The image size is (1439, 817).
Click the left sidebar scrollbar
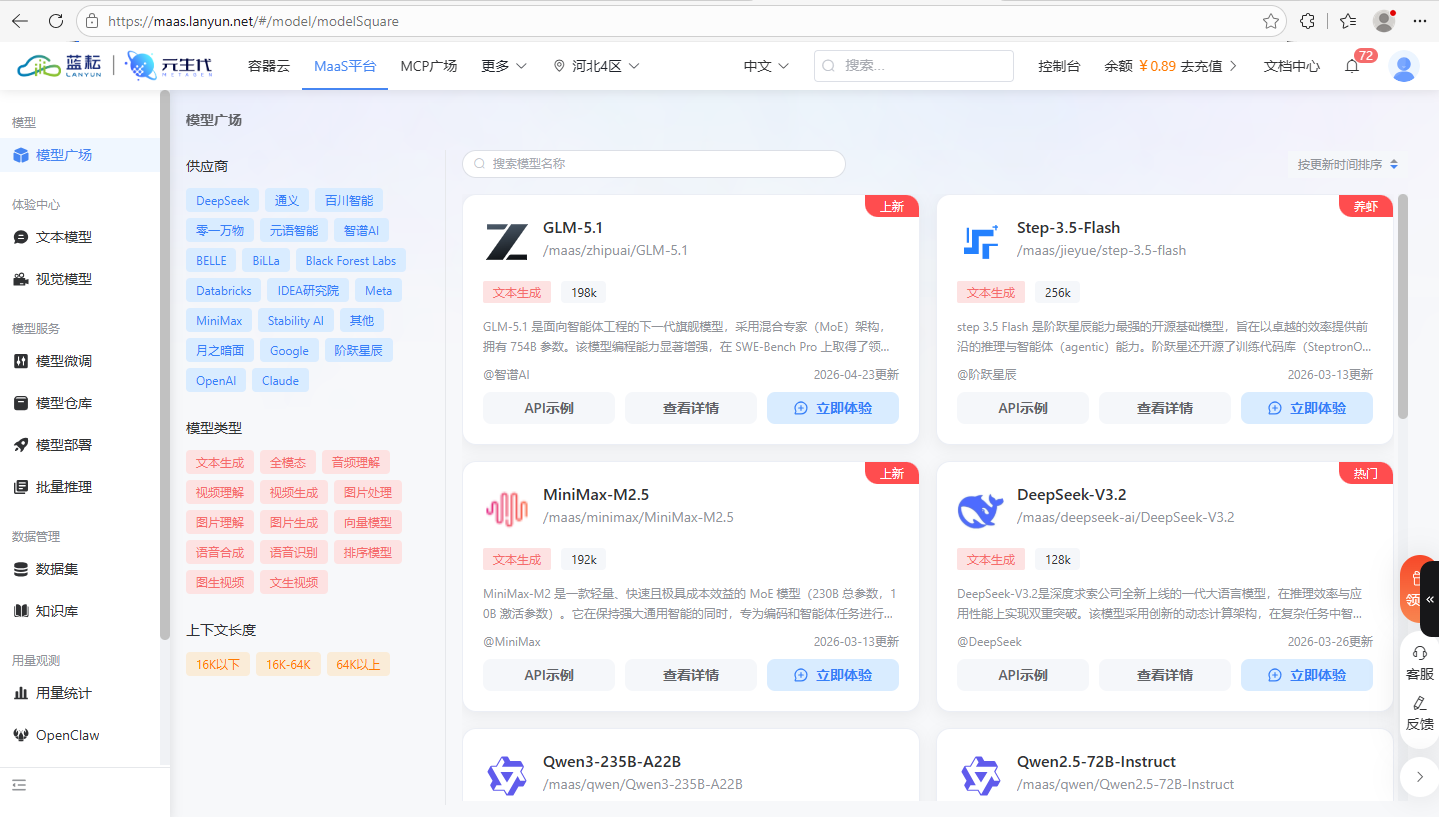(x=165, y=364)
